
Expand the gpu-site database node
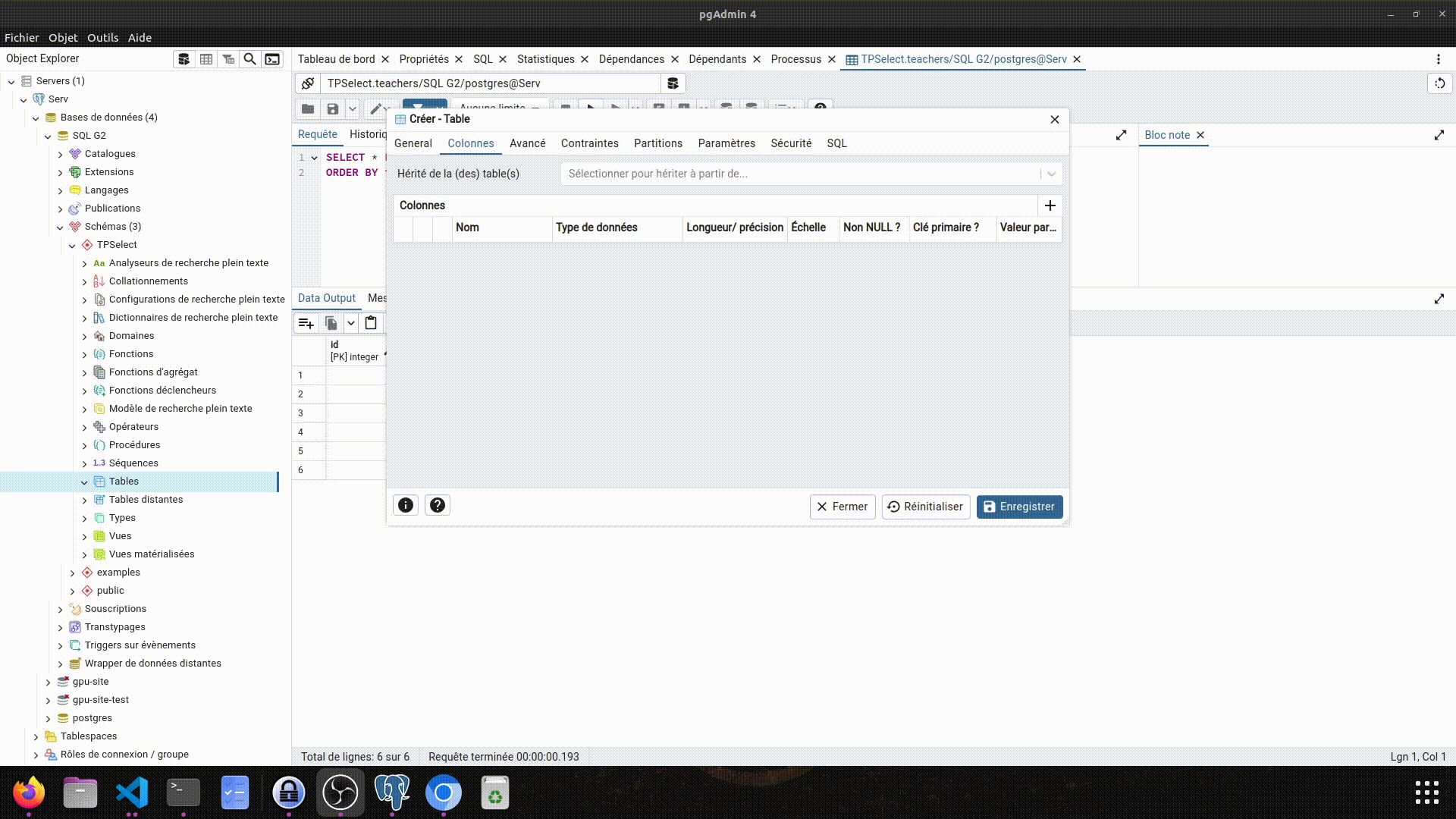pos(48,682)
